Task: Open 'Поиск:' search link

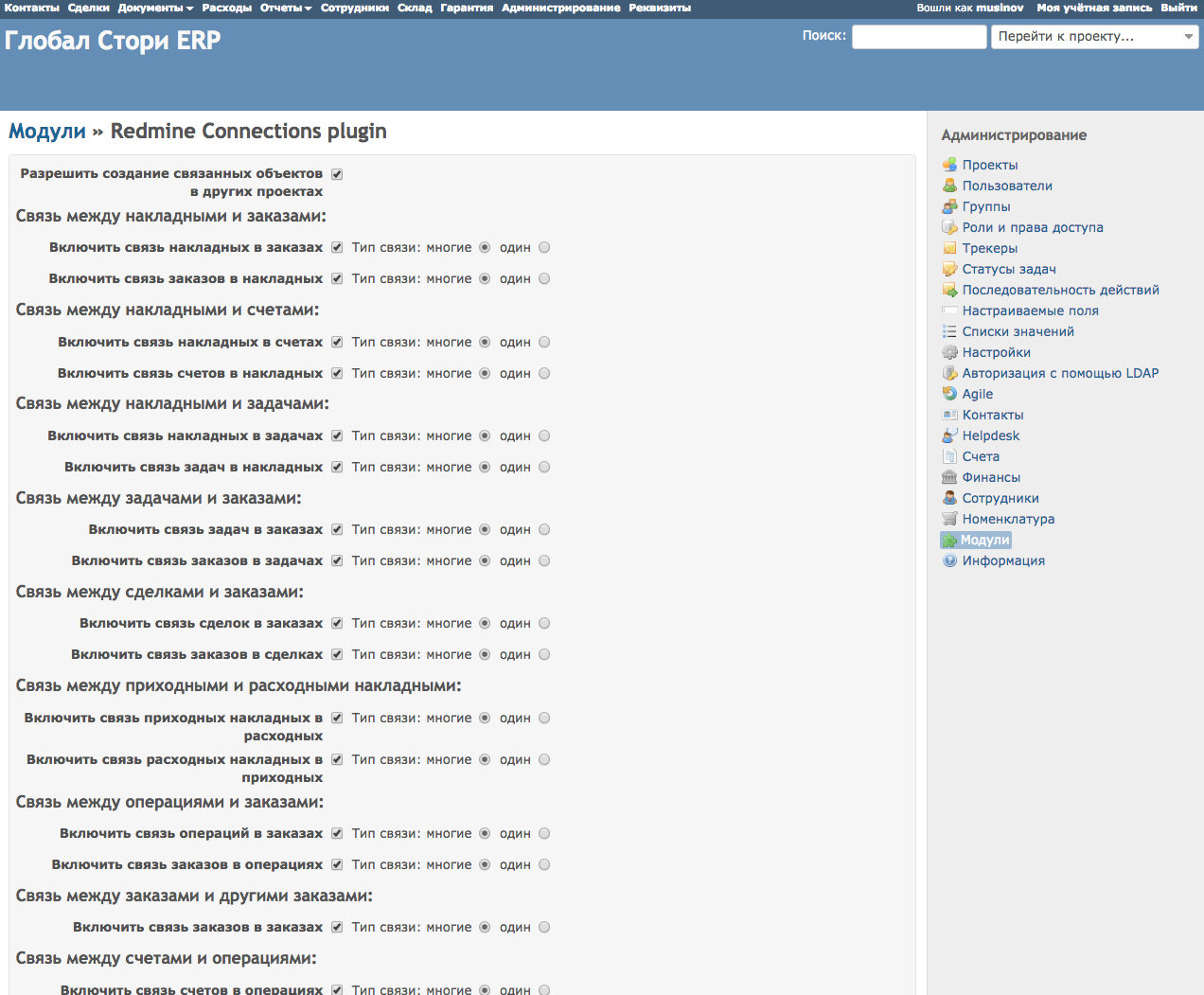Action: 824,35
